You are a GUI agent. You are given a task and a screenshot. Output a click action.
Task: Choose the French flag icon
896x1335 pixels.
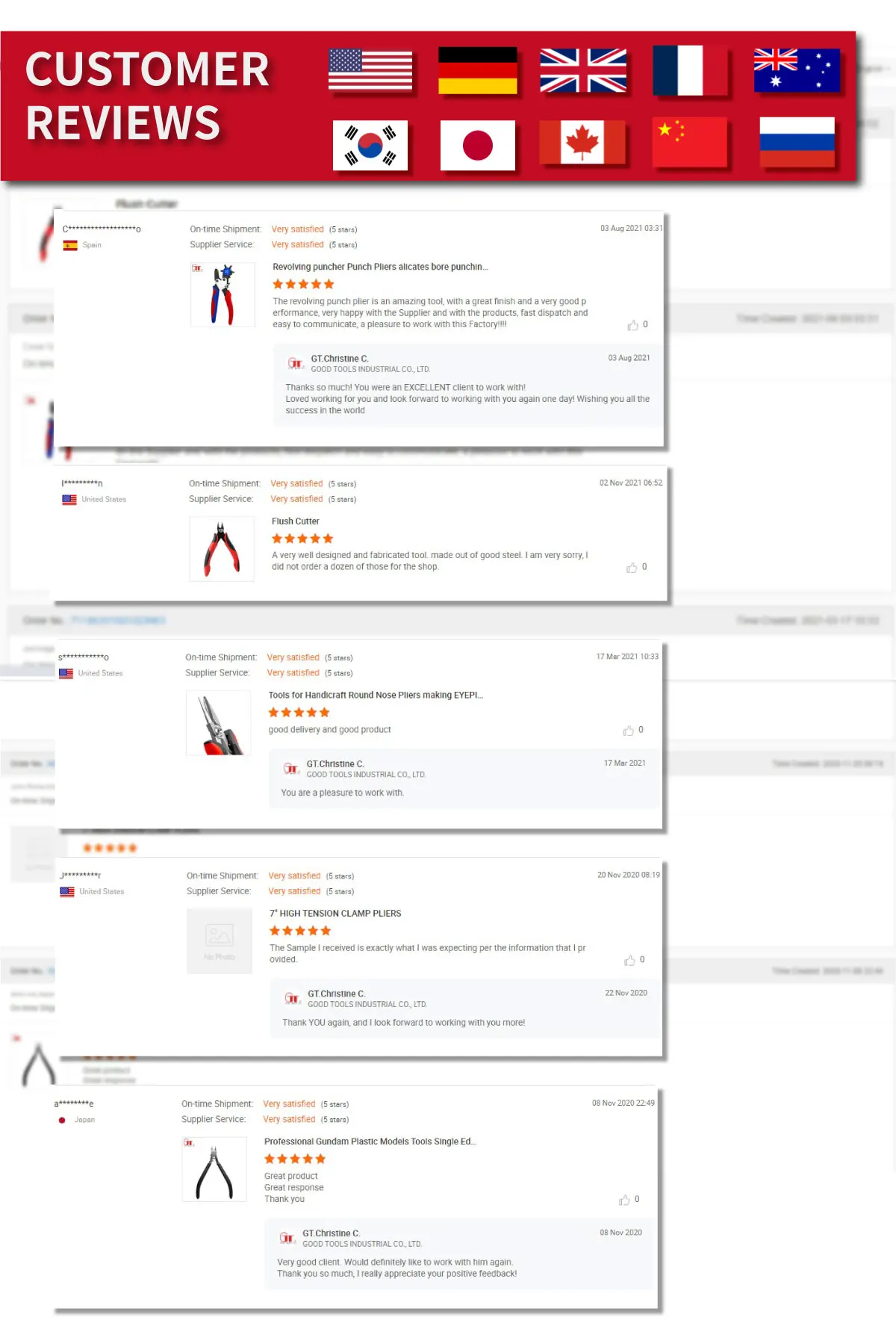[691, 70]
